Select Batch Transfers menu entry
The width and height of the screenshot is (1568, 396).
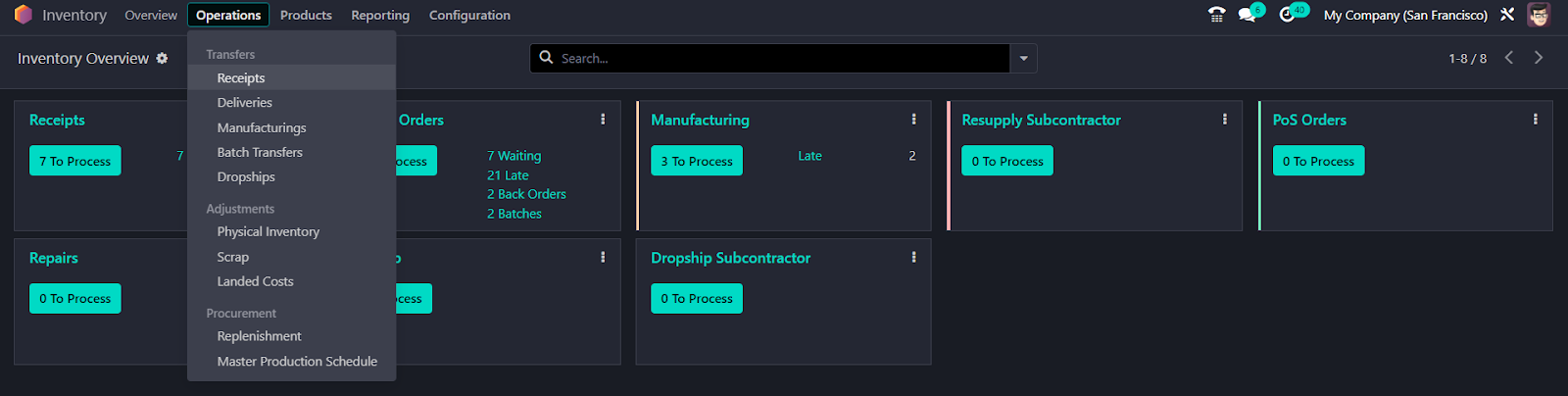coord(292,152)
